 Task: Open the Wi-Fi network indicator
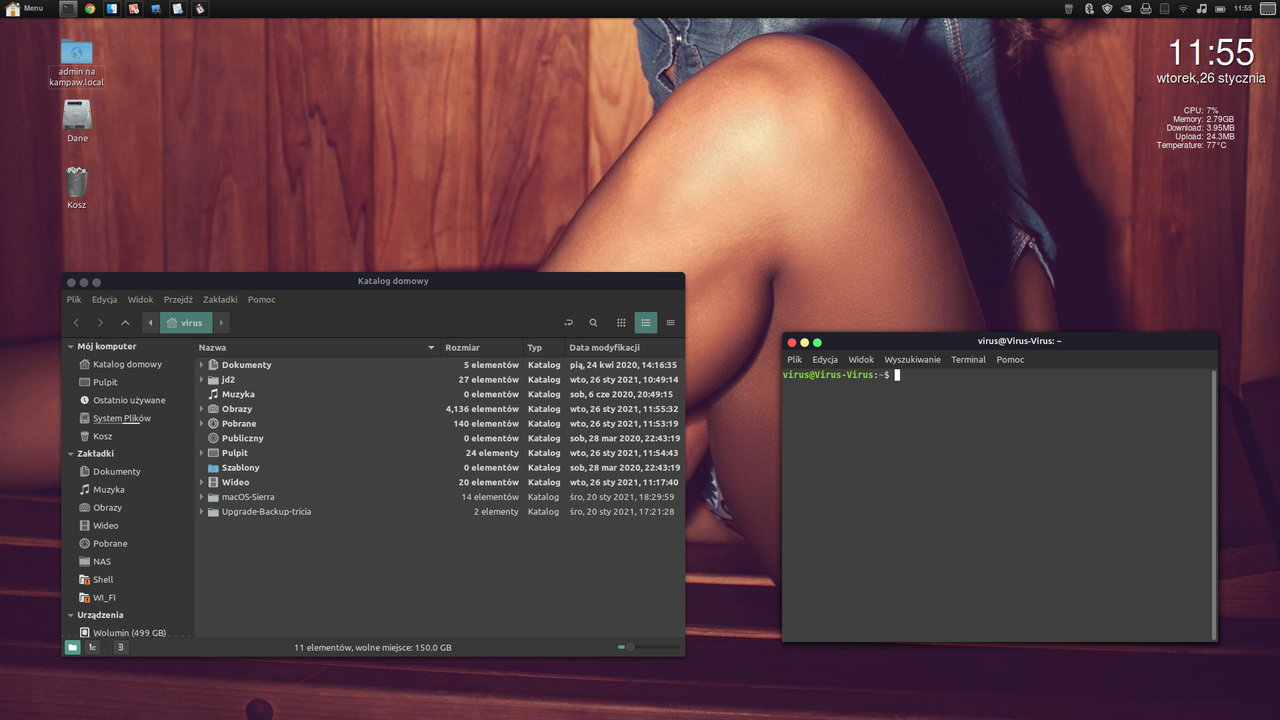click(x=1183, y=9)
